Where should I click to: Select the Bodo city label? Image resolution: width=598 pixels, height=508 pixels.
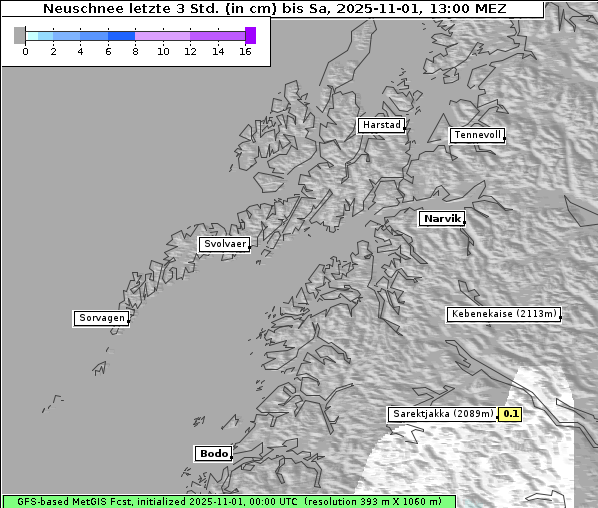pos(213,454)
